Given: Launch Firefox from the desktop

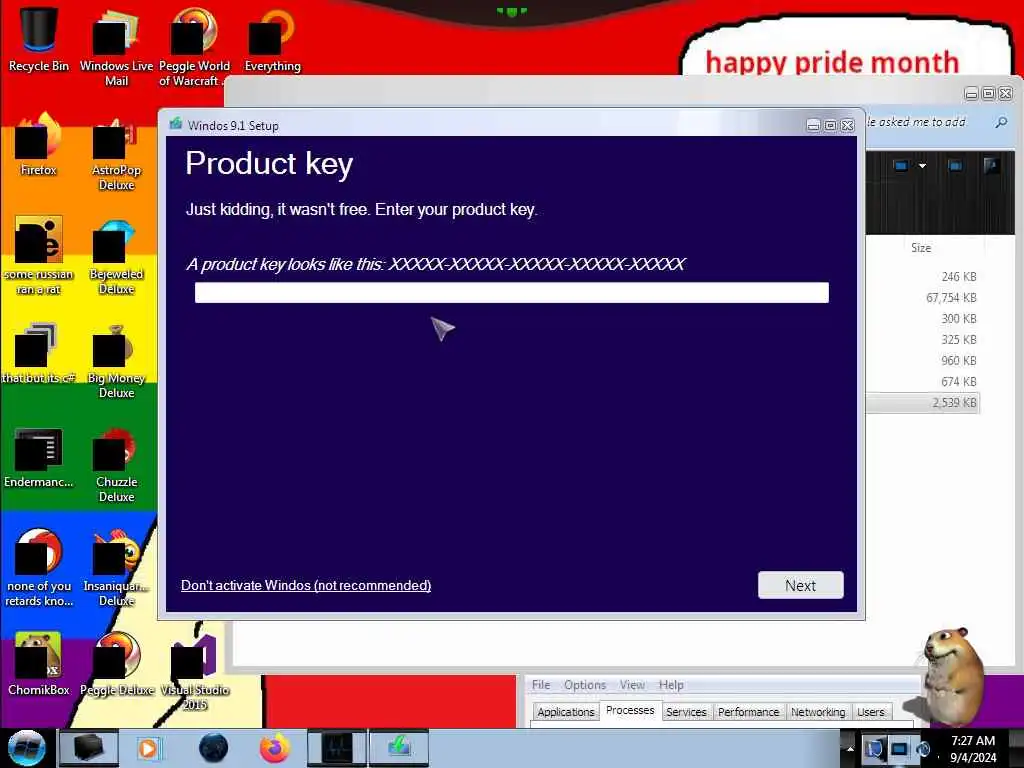Looking at the screenshot, I should click(x=39, y=144).
